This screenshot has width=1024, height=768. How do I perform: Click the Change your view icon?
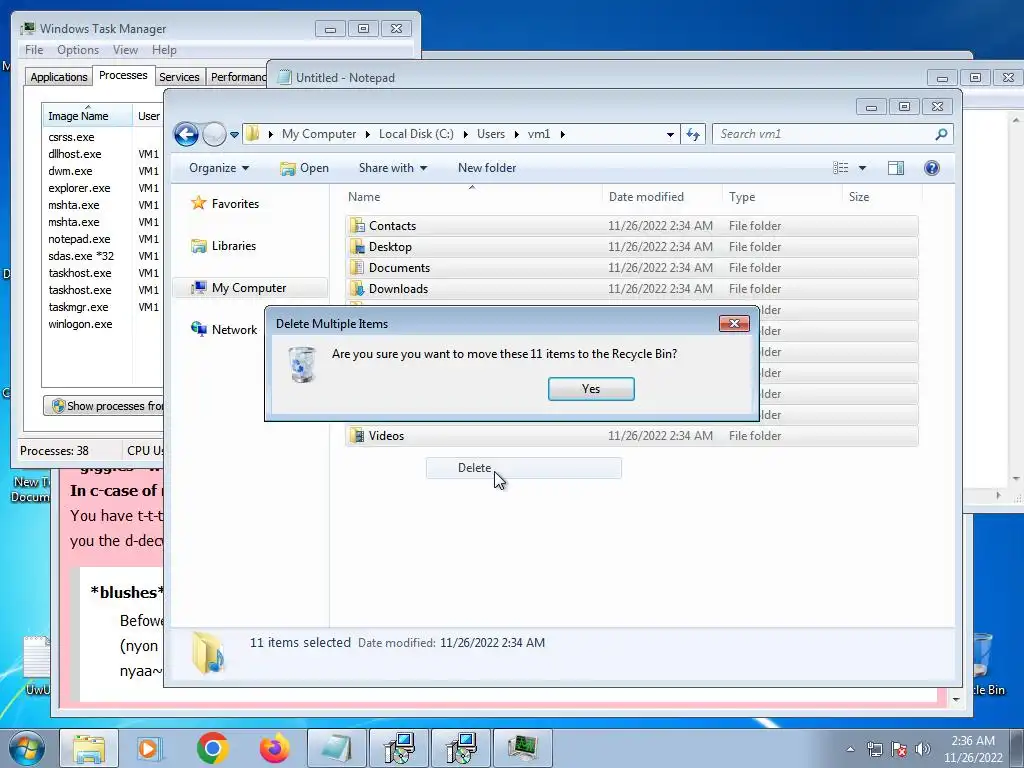[x=840, y=168]
